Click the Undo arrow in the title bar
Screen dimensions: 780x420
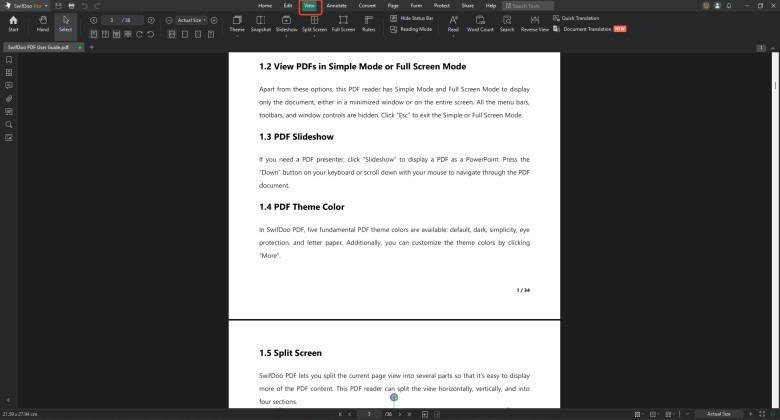(85, 6)
